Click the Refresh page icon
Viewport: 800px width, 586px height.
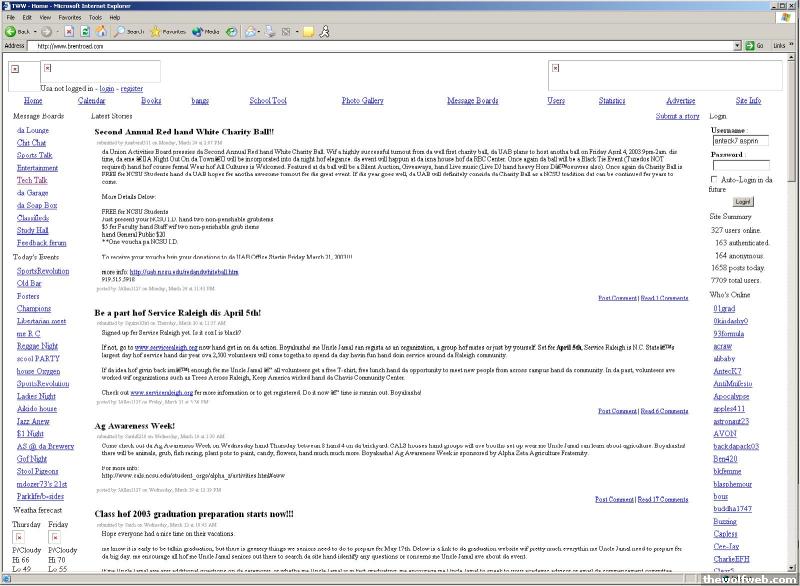click(87, 32)
